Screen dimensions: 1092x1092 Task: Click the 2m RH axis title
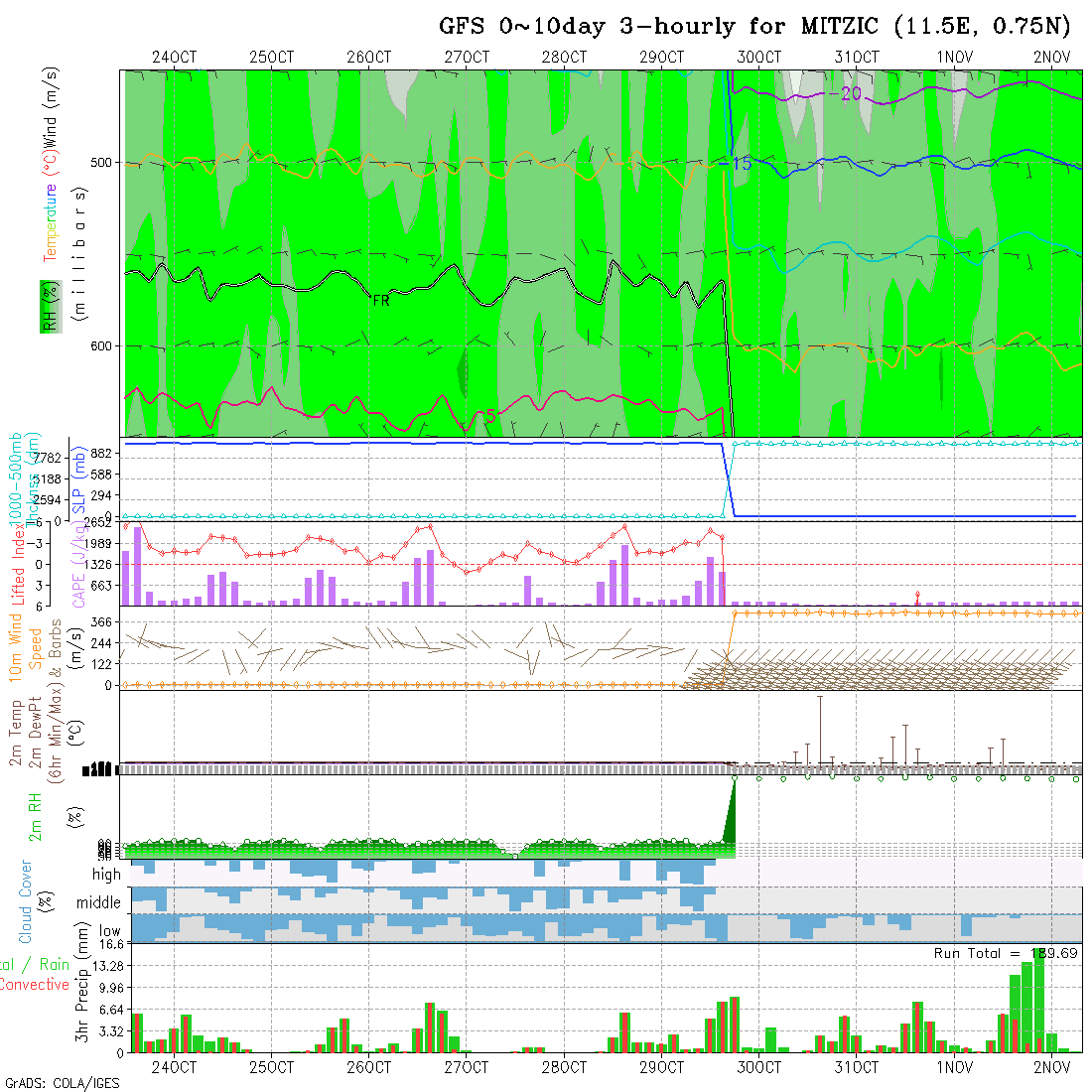36,817
